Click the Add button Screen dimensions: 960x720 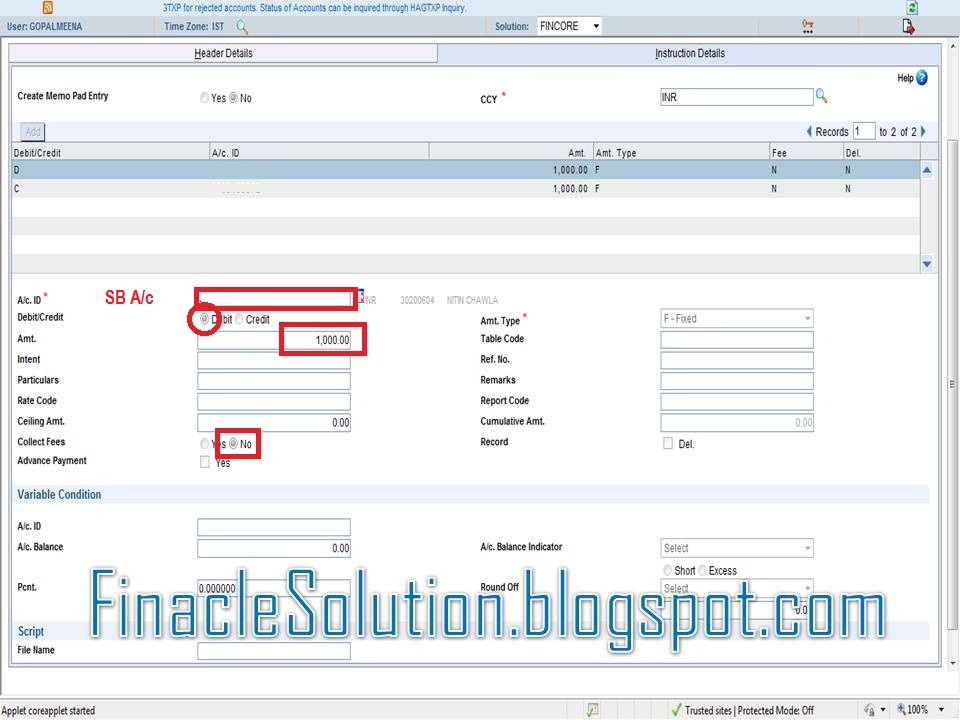click(x=32, y=131)
